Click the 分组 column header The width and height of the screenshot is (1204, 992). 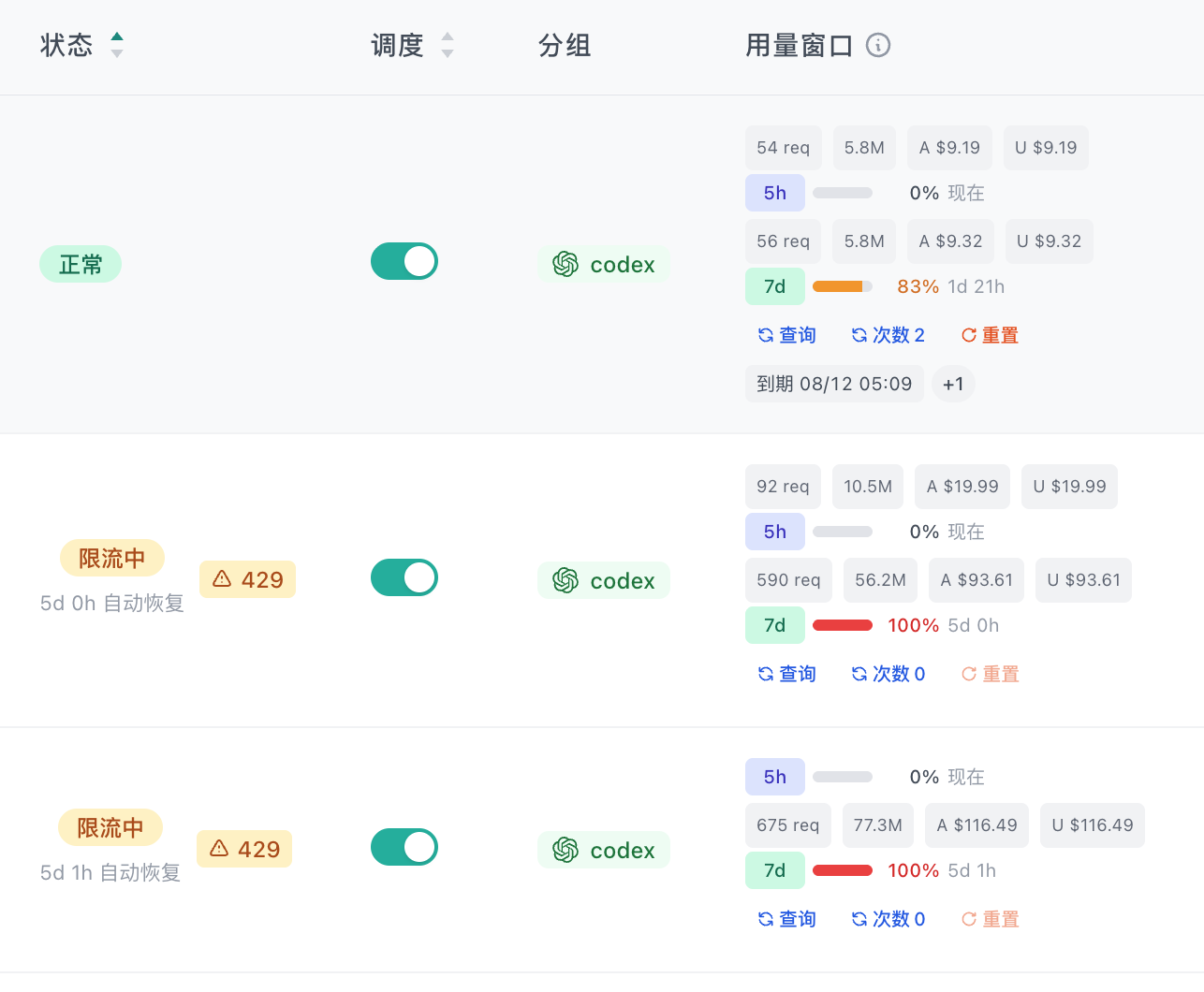(x=565, y=45)
